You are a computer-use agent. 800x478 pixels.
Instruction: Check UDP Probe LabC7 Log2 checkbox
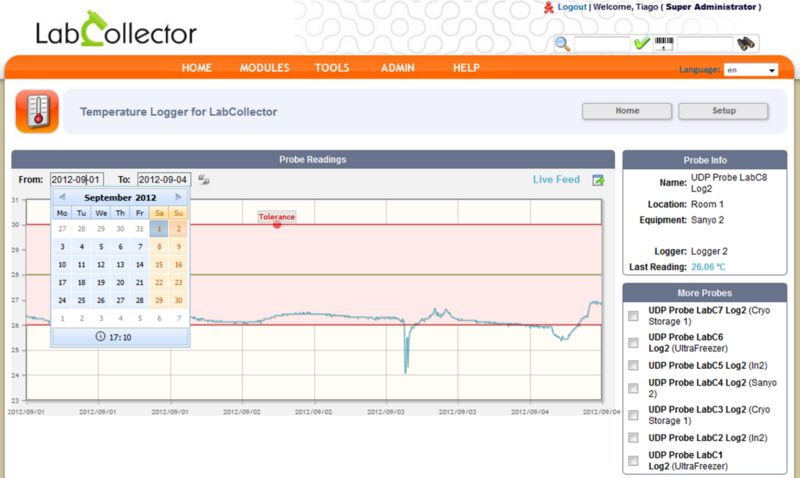[x=633, y=316]
